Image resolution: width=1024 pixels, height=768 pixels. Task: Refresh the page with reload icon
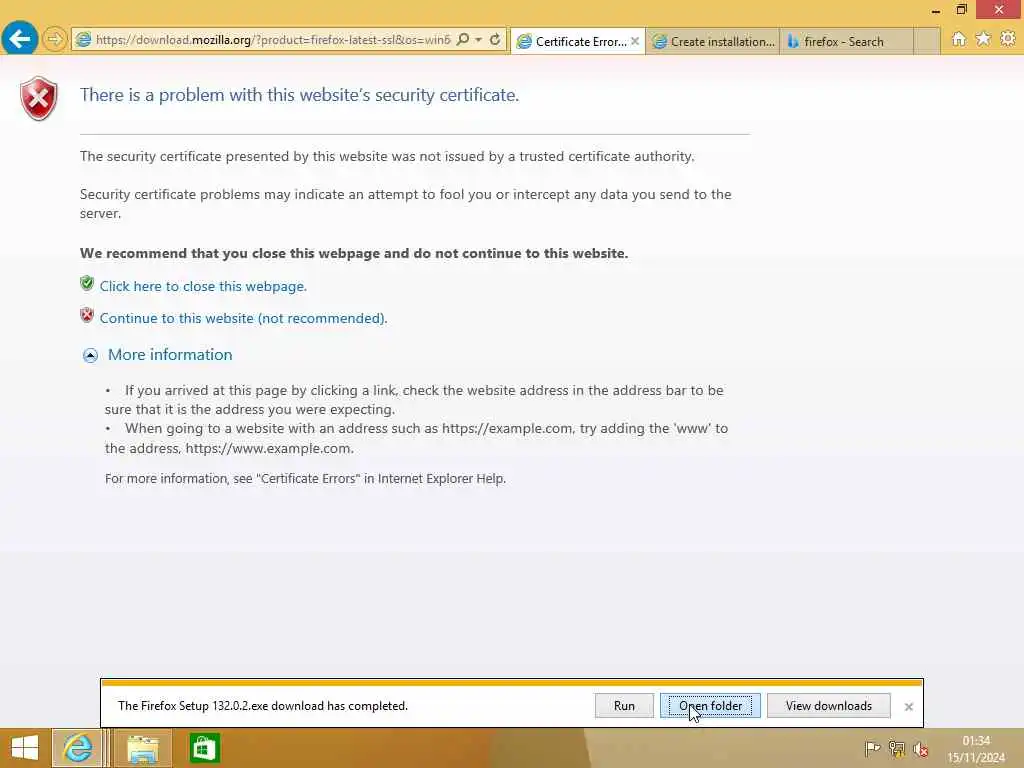coord(495,40)
